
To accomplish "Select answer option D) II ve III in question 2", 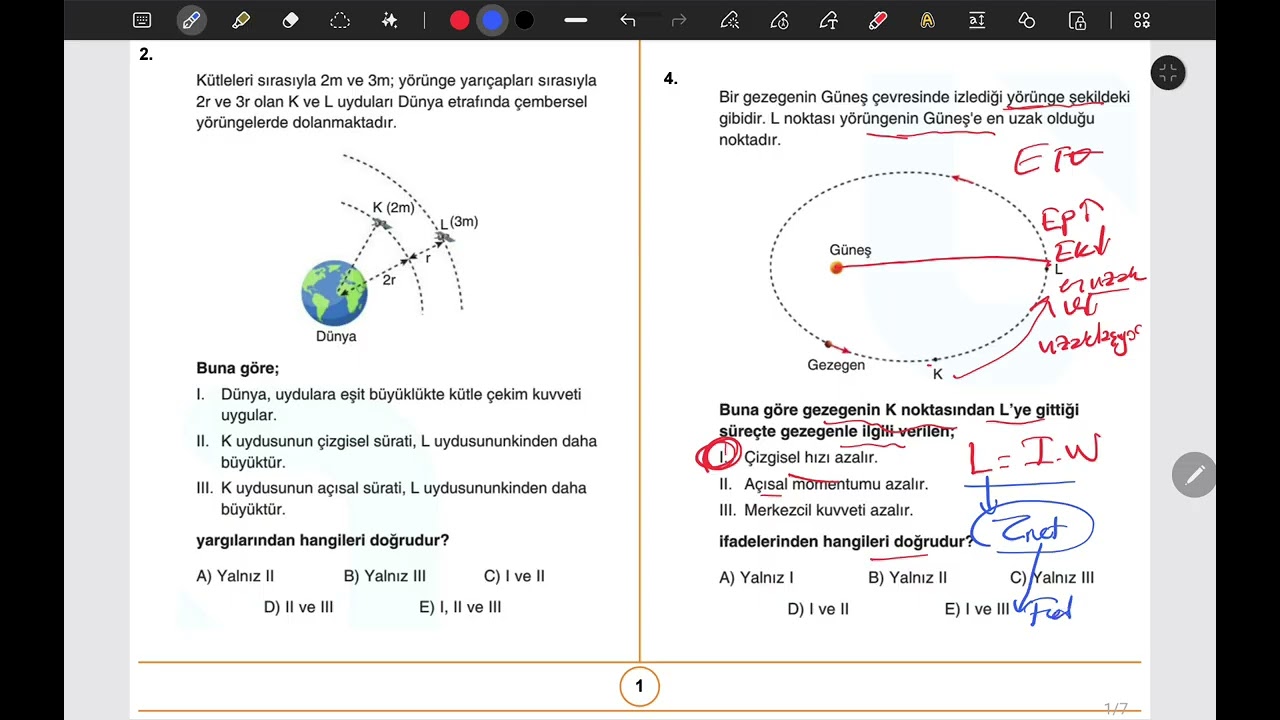I will tap(298, 607).
